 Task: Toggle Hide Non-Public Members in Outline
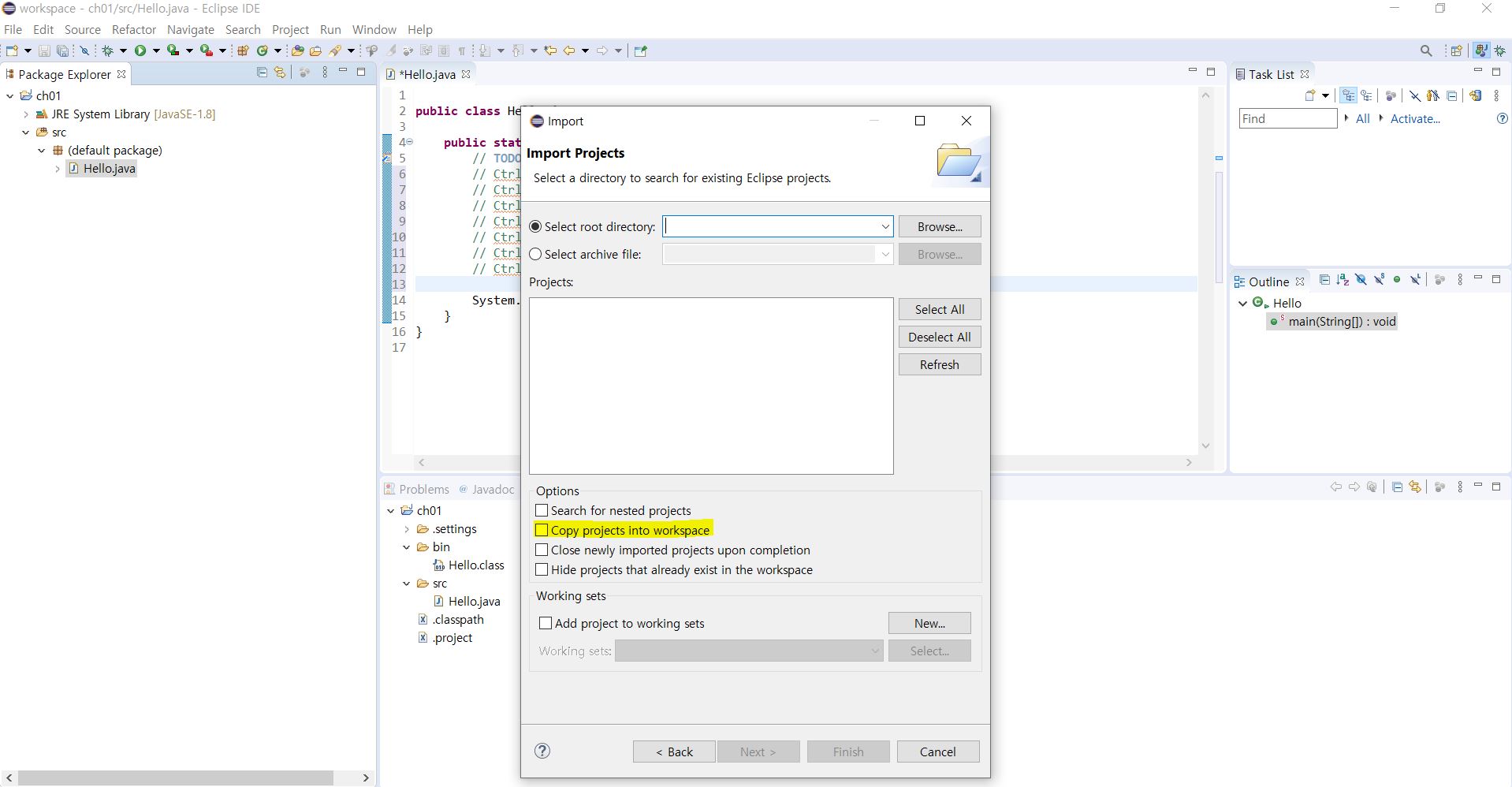pyautogui.click(x=1397, y=280)
